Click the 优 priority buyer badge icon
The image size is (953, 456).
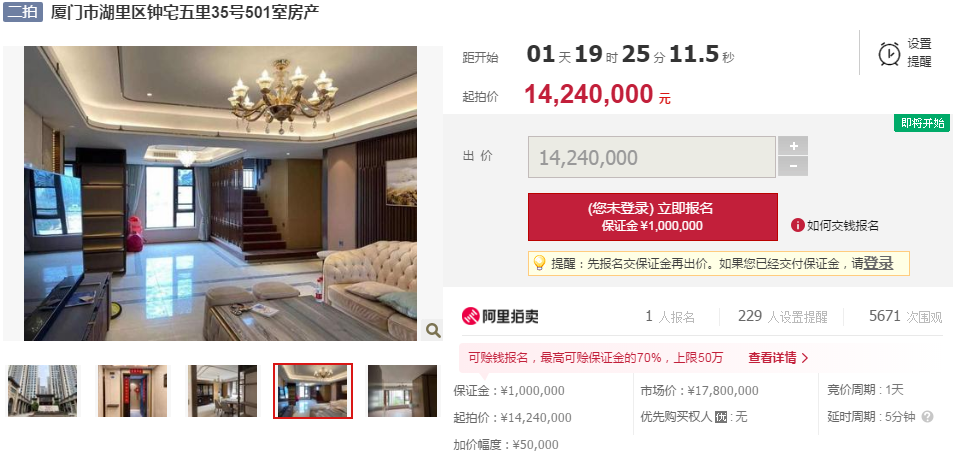point(721,417)
